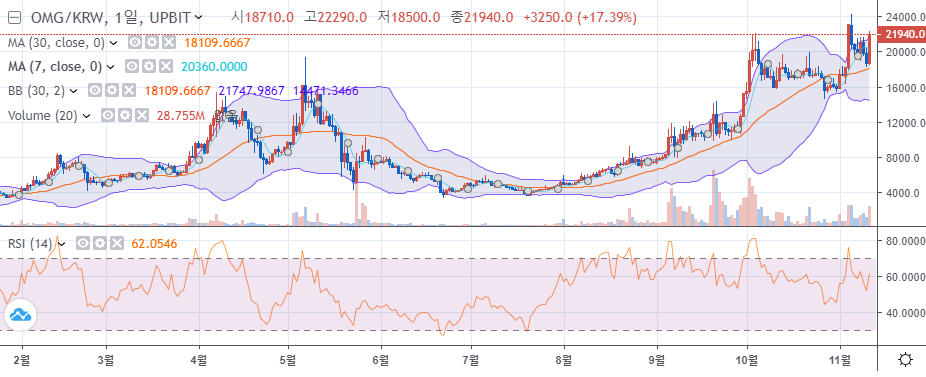Hide the MA (30, close, 0) indicator
Viewport: 926px width, 377px height.
[135, 43]
